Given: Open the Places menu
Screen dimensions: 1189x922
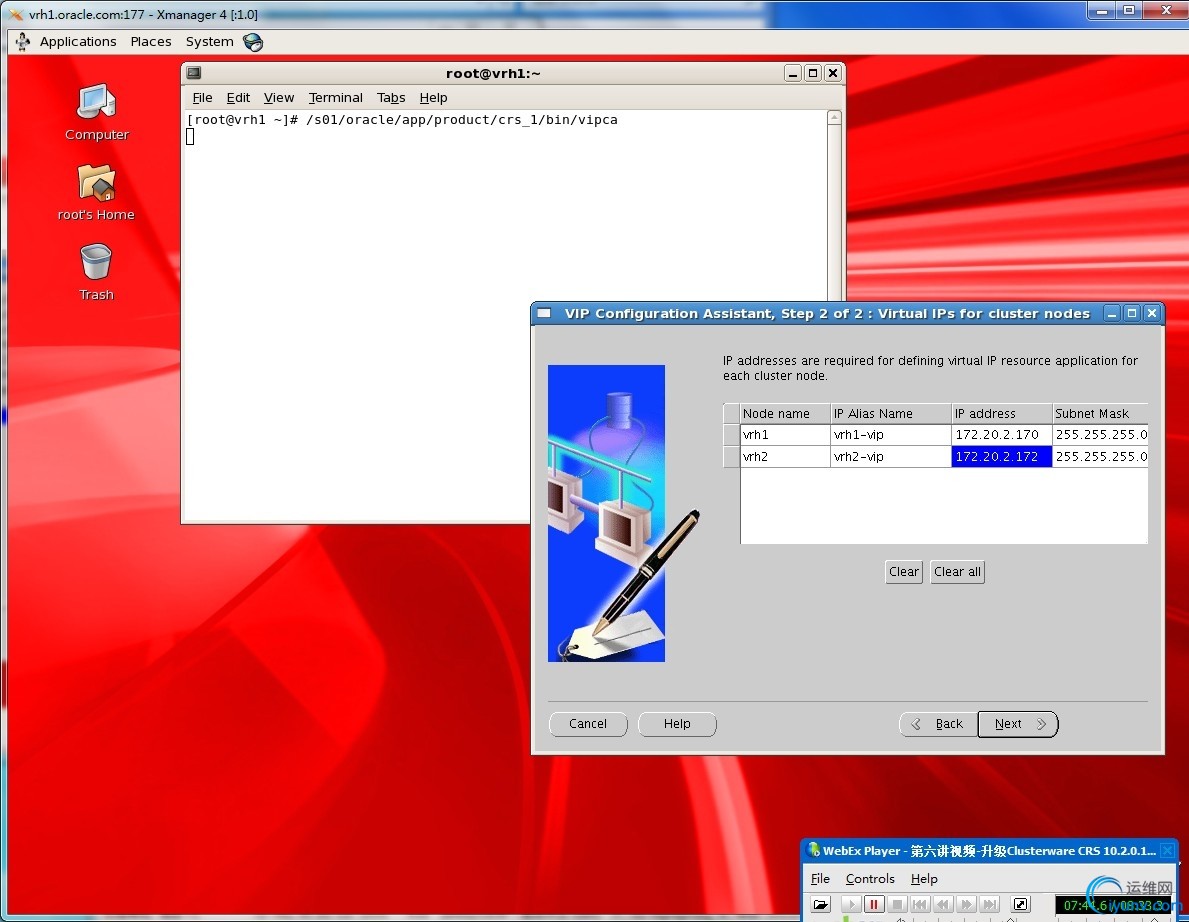Looking at the screenshot, I should pos(151,42).
